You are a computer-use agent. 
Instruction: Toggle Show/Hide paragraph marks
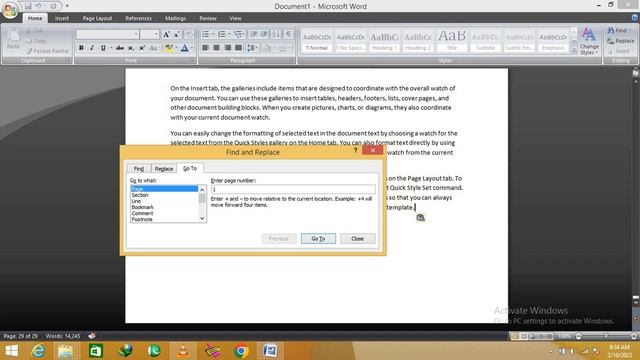288,34
